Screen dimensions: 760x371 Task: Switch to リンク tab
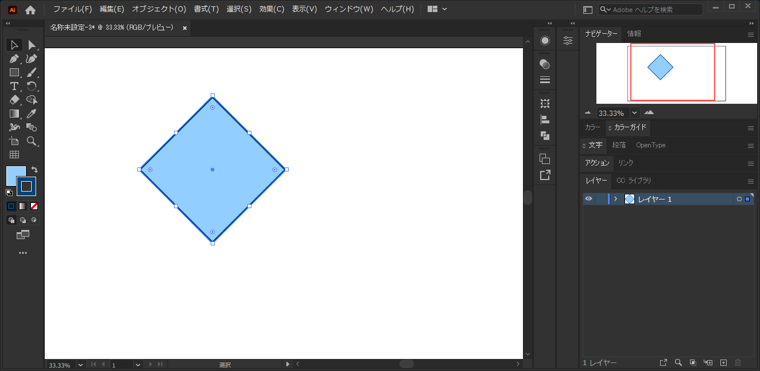pos(625,163)
